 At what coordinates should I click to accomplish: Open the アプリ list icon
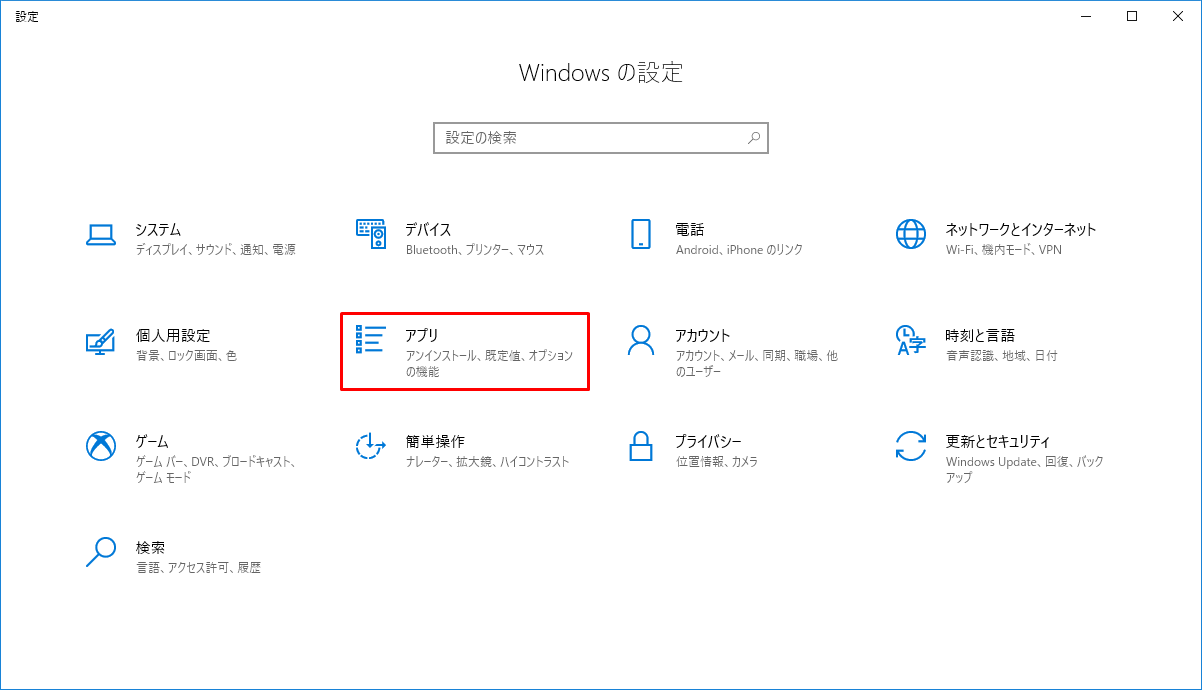tap(371, 340)
